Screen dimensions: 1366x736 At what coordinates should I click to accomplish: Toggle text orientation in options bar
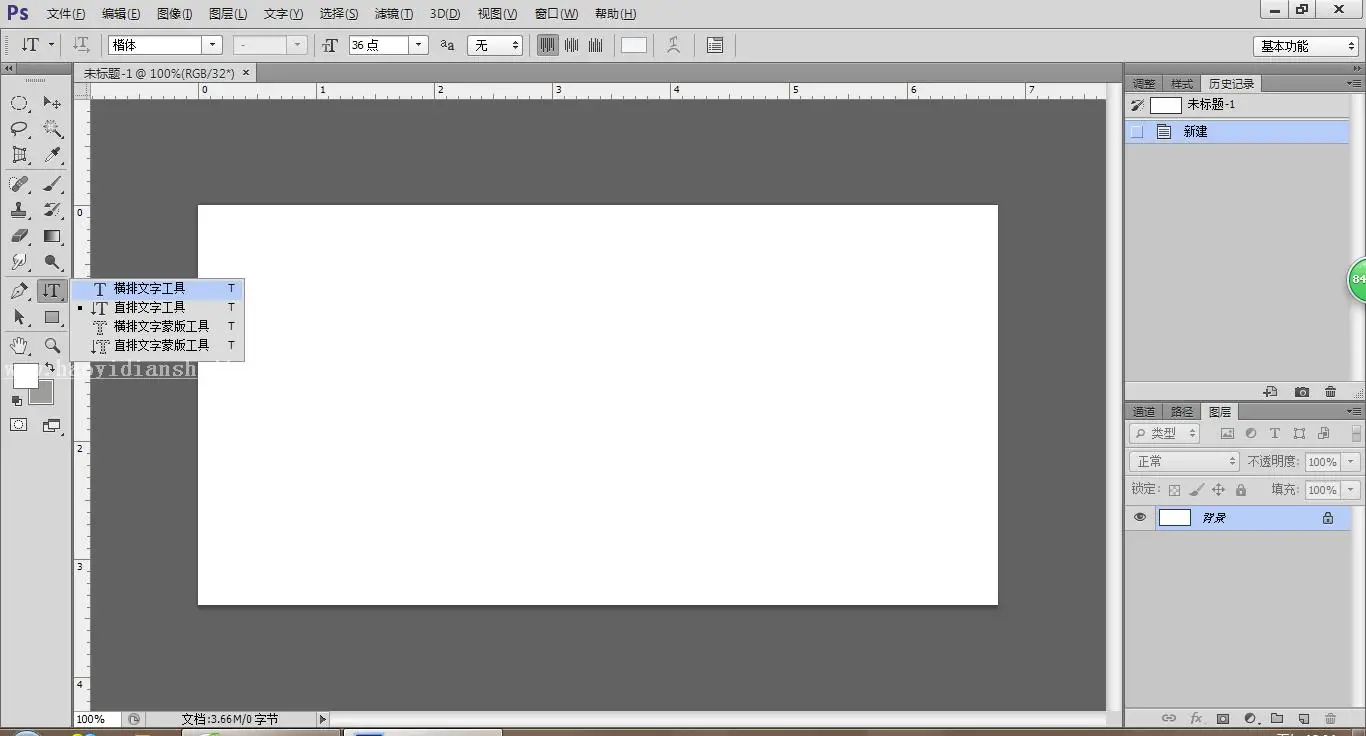point(82,45)
